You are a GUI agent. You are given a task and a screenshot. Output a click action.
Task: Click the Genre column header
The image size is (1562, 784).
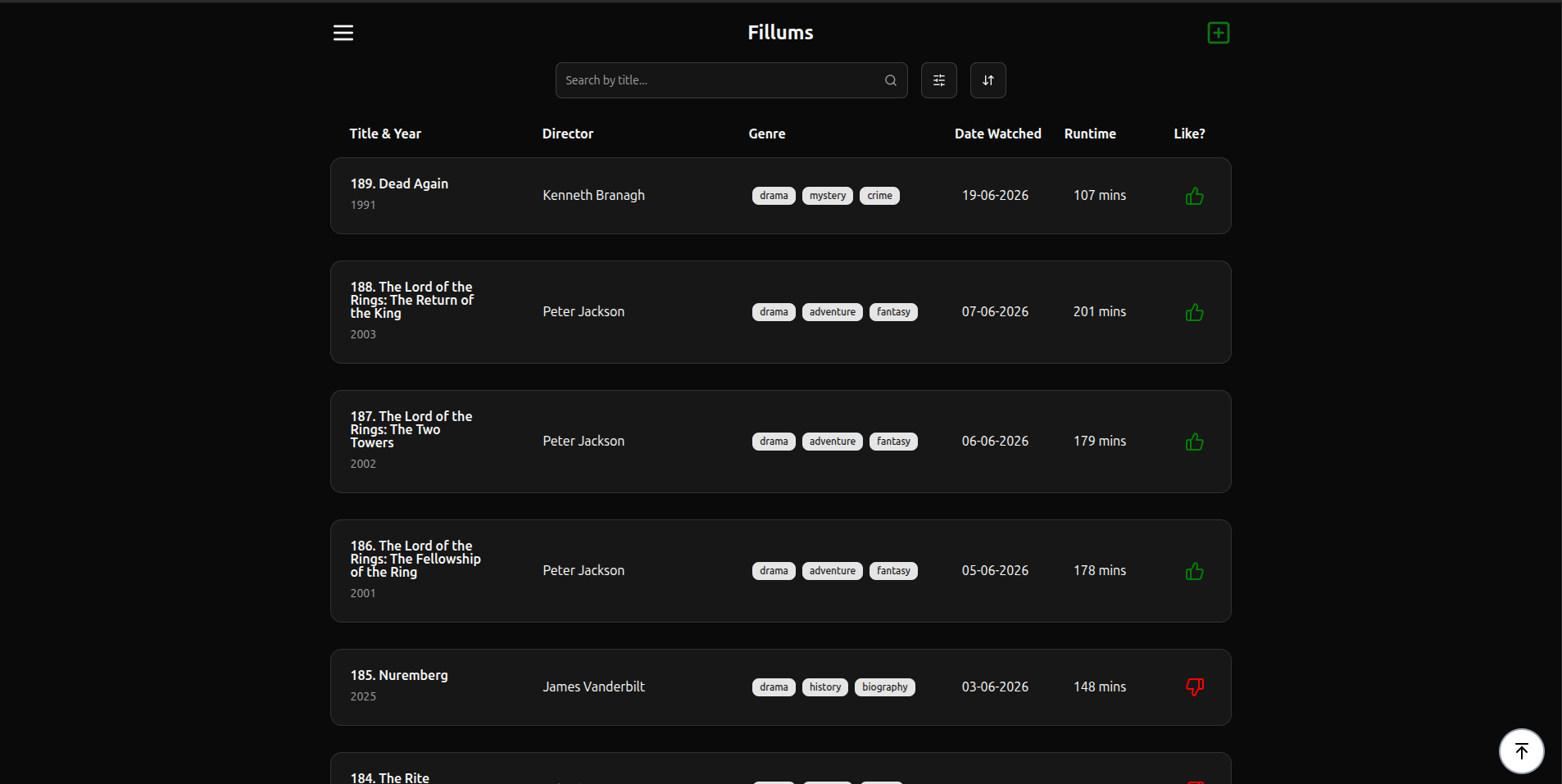click(x=767, y=134)
